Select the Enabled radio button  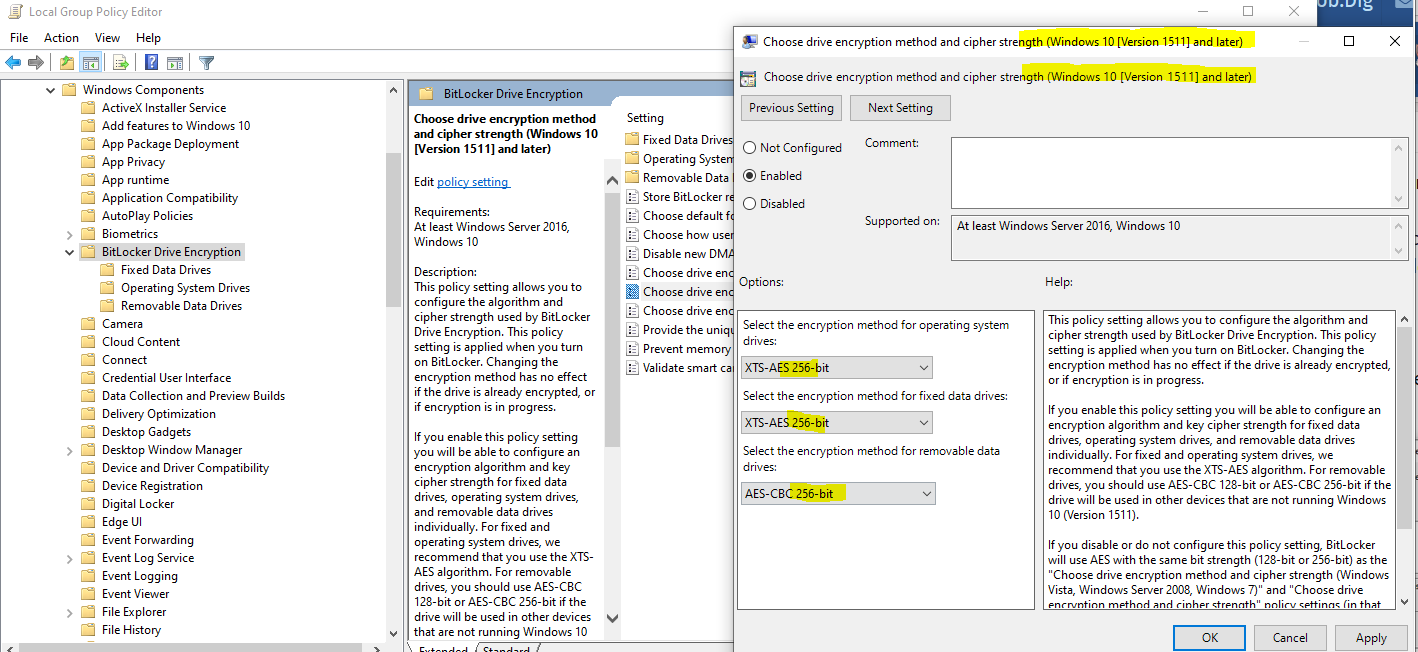coord(750,176)
